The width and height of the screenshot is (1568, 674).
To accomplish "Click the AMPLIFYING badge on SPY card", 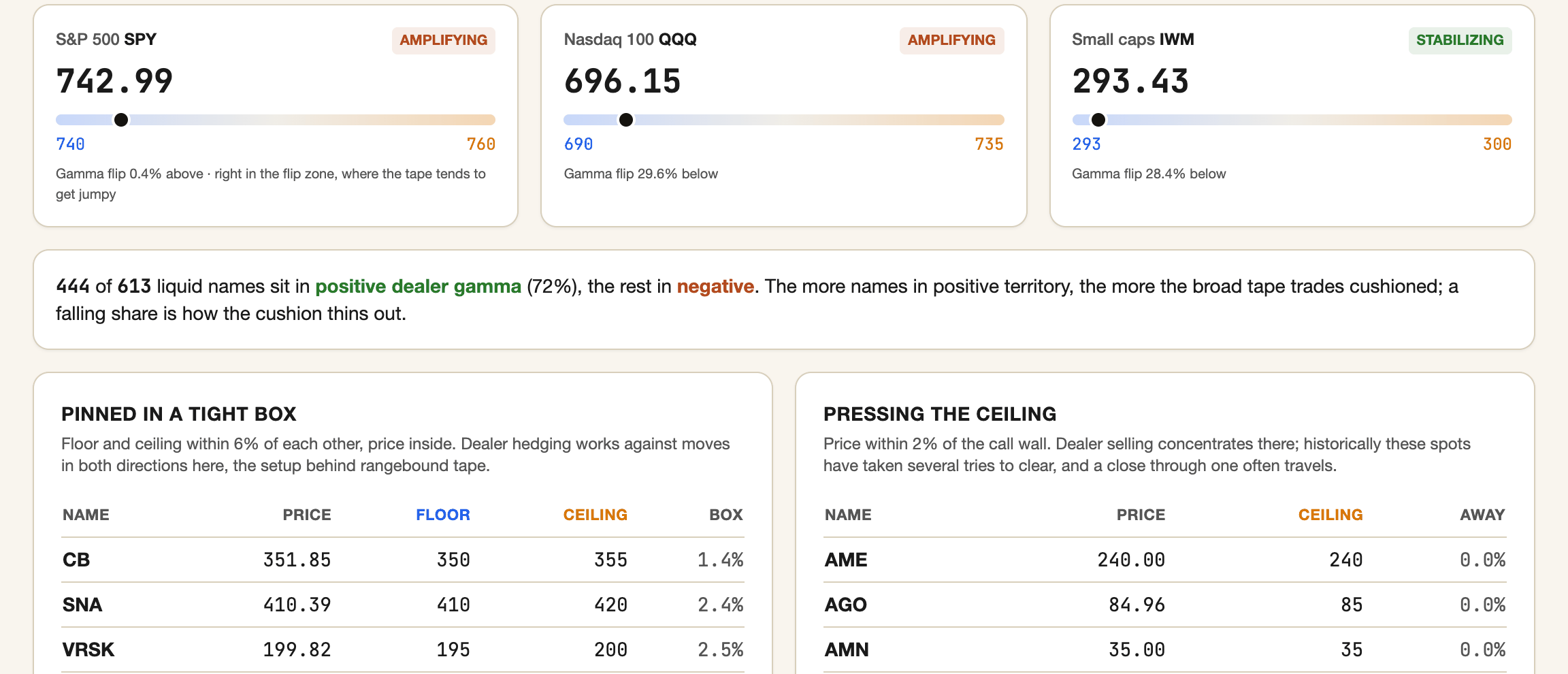I will [x=444, y=40].
